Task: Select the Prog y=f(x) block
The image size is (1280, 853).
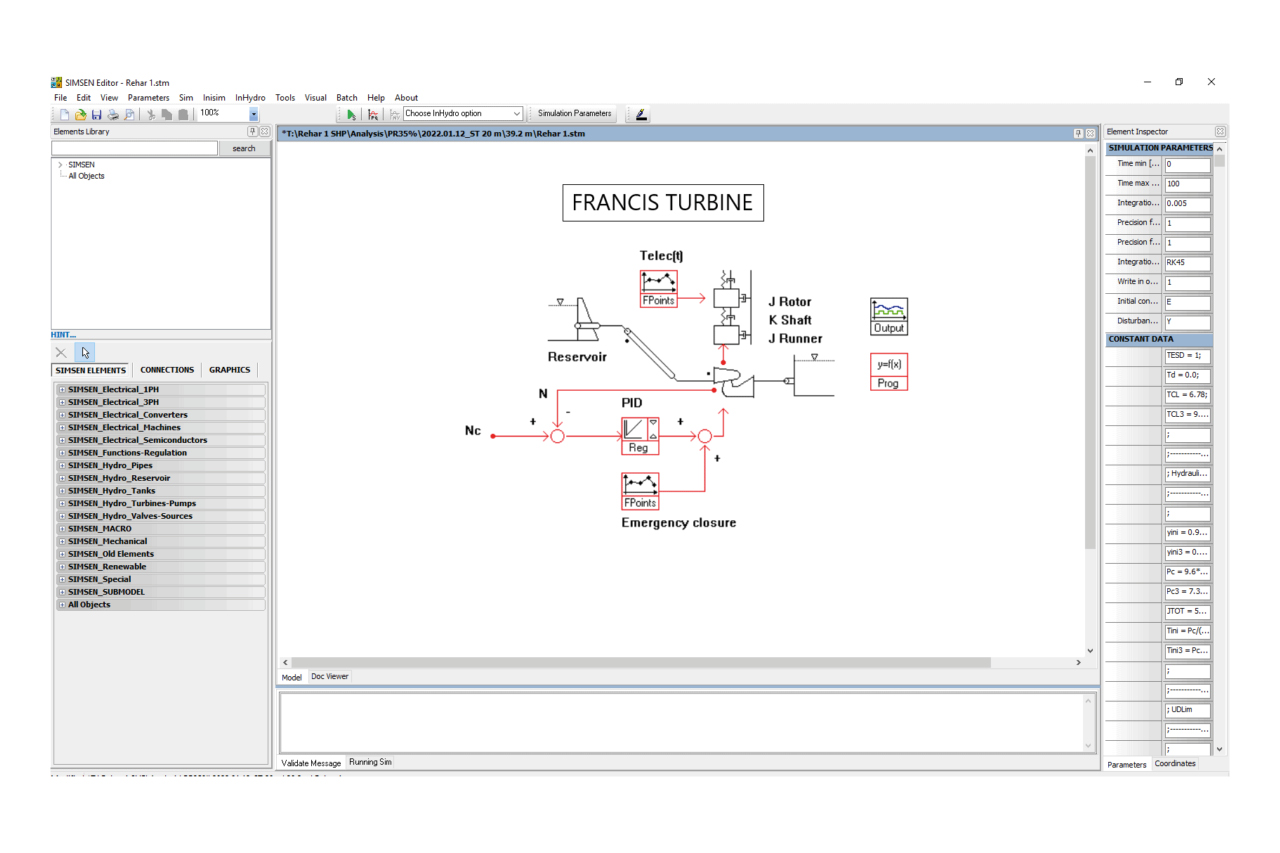Action: 888,372
